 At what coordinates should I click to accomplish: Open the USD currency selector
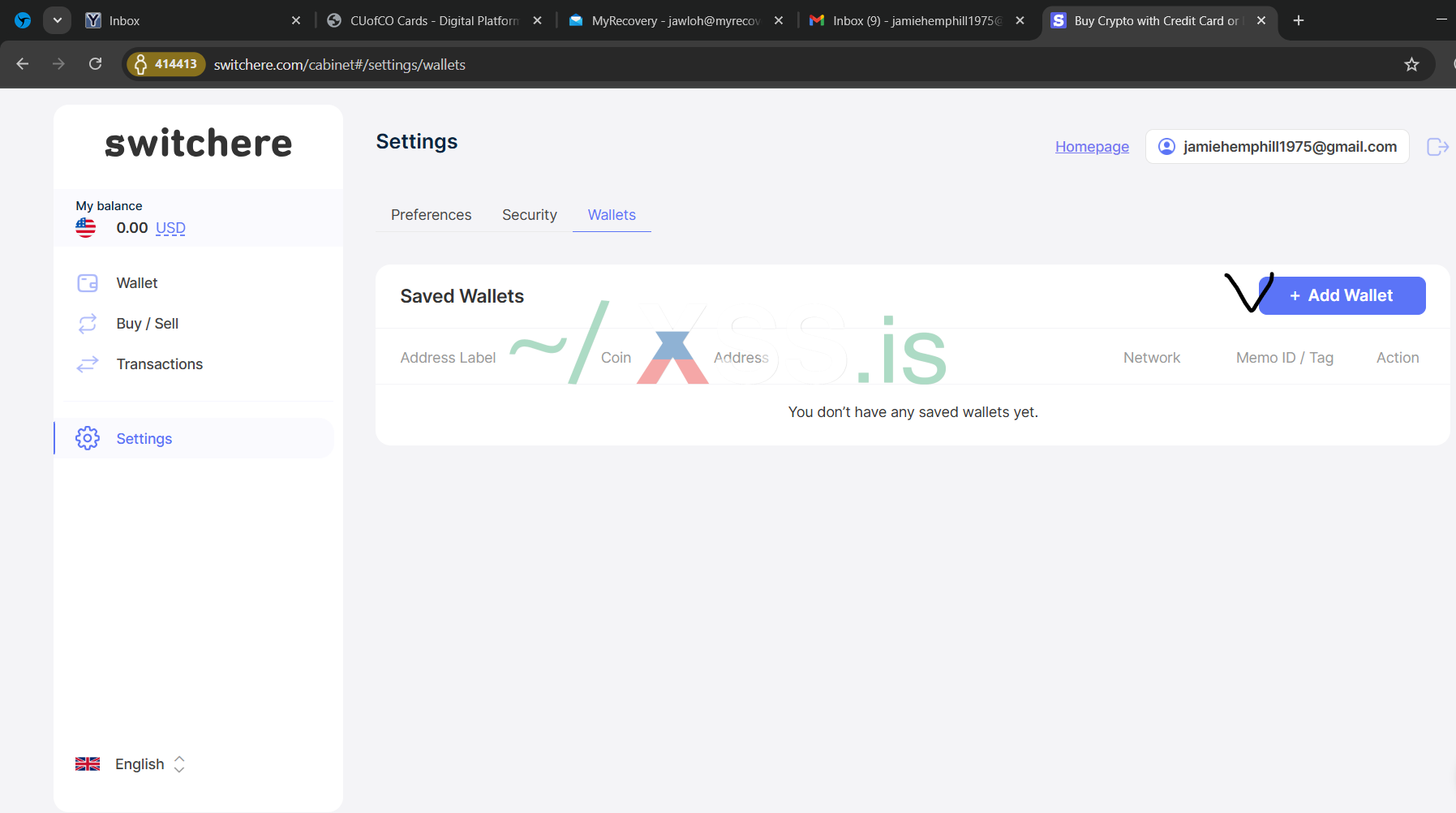[x=170, y=228]
